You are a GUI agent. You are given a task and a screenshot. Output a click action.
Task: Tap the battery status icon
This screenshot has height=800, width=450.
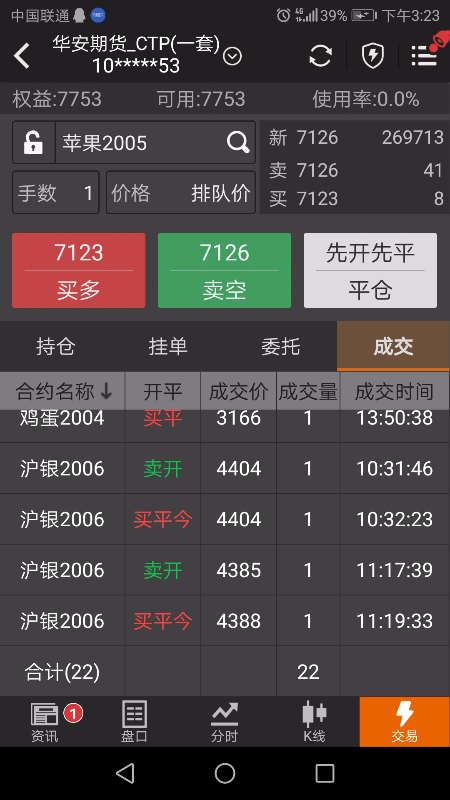(364, 15)
